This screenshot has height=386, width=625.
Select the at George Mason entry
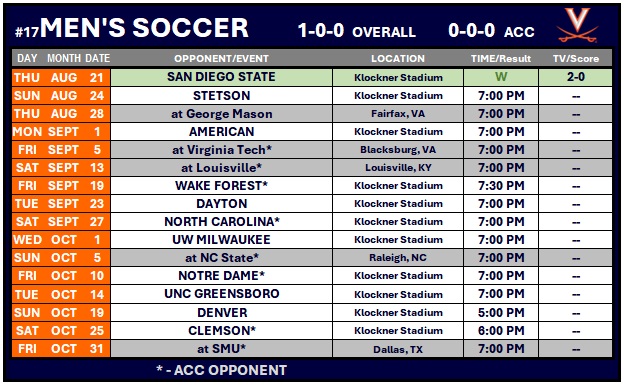point(221,114)
